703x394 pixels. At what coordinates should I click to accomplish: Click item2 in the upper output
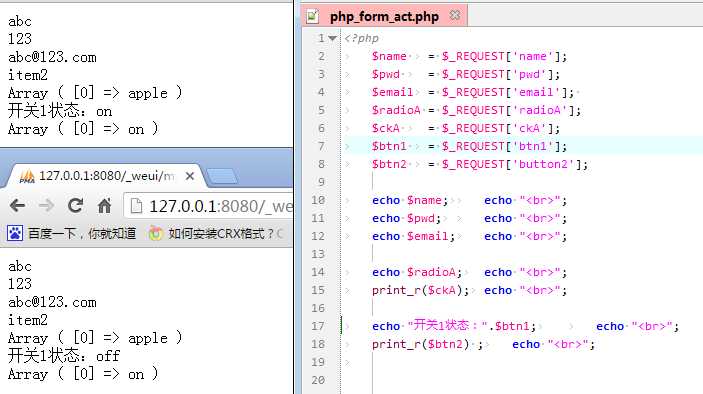click(28, 75)
